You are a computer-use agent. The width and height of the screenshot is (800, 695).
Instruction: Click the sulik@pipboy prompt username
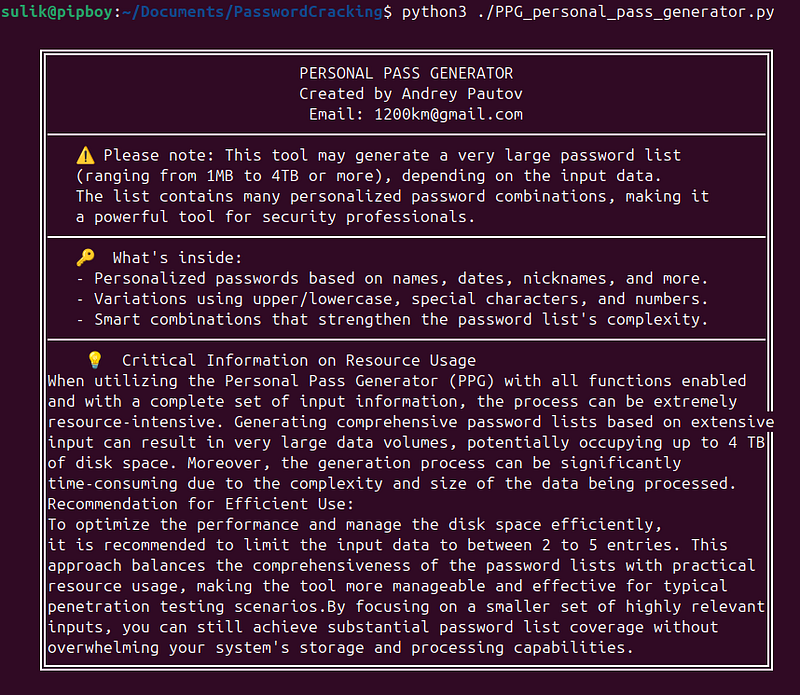(x=57, y=11)
